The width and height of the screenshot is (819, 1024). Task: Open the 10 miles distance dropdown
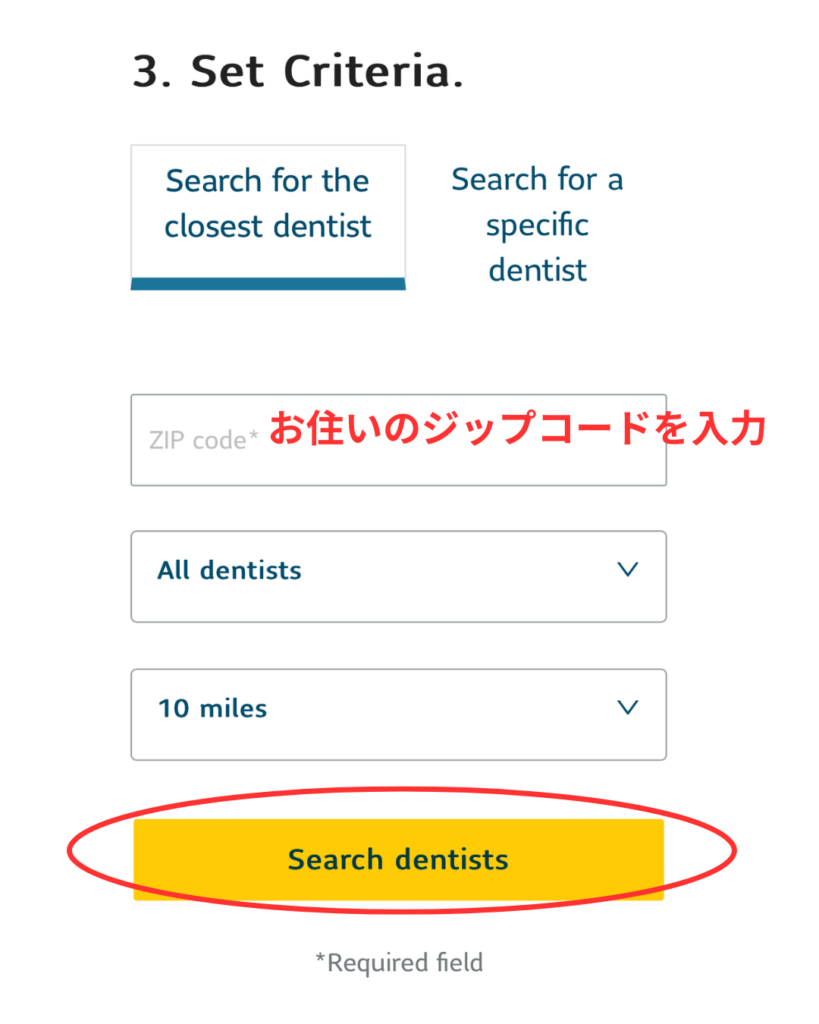(398, 714)
